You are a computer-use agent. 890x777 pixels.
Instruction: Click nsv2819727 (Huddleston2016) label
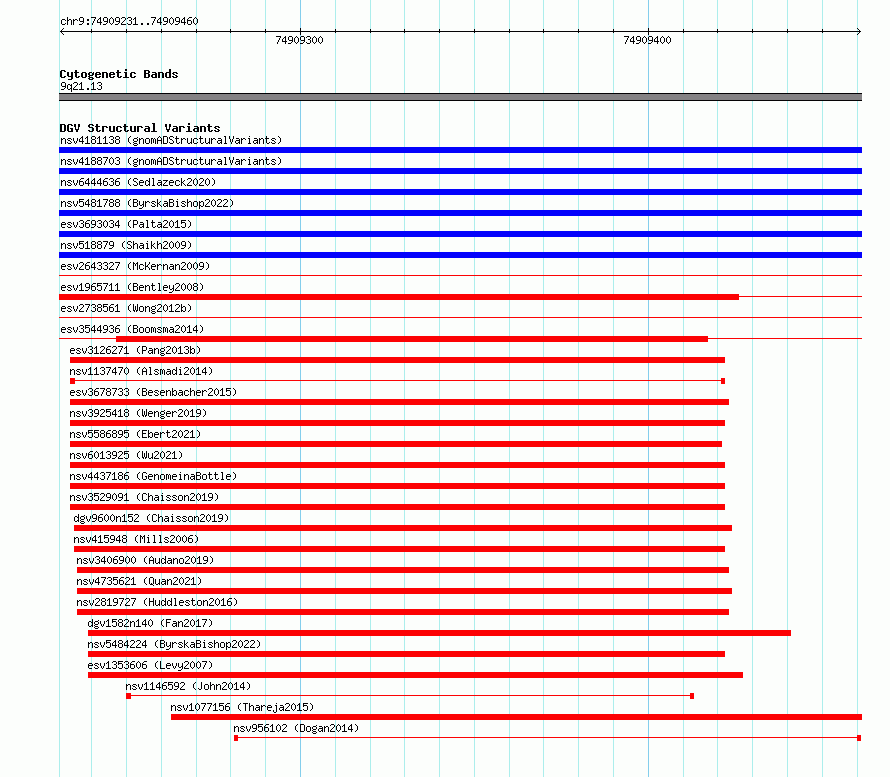(157, 602)
